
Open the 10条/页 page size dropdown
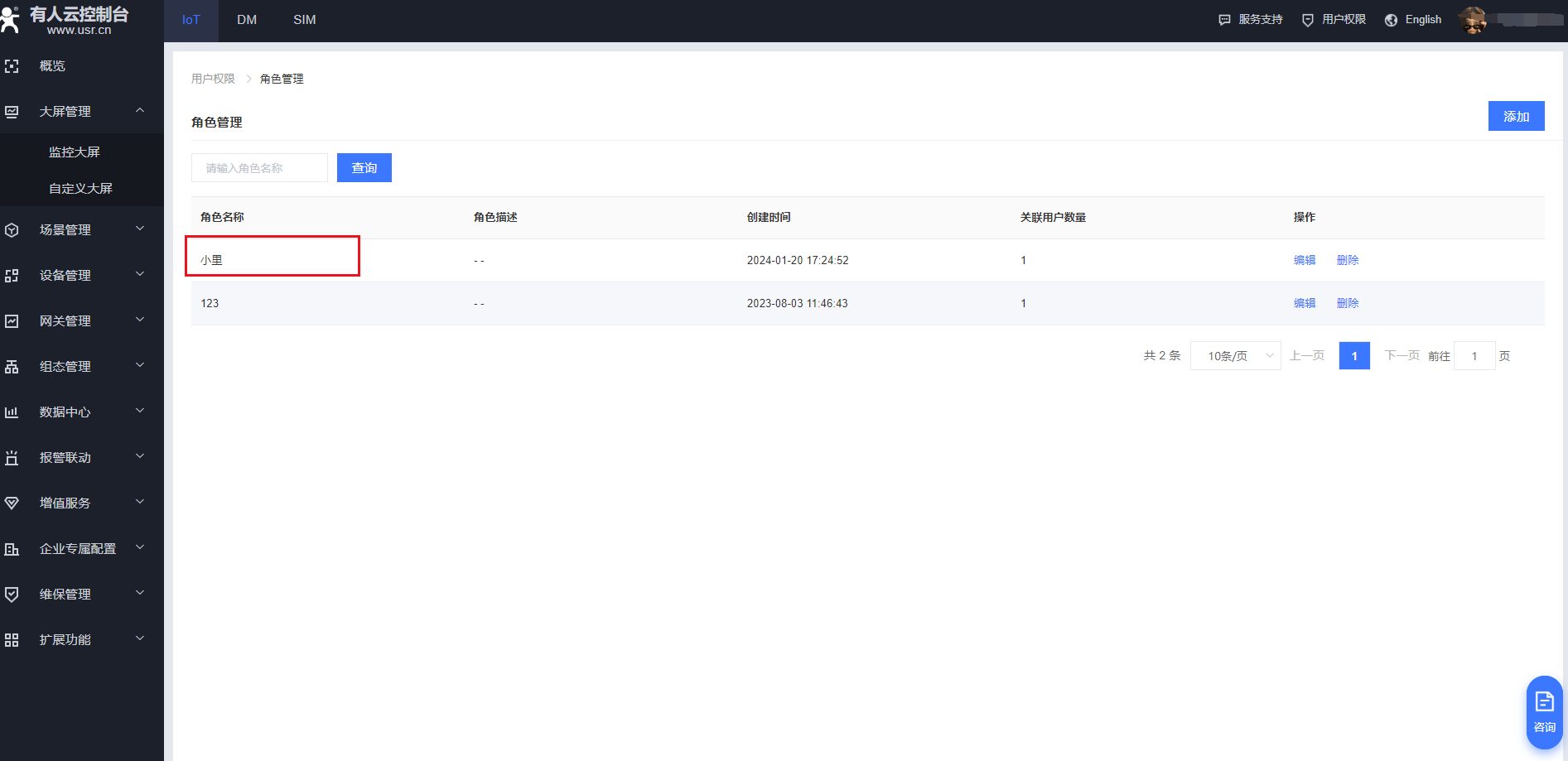[x=1235, y=356]
